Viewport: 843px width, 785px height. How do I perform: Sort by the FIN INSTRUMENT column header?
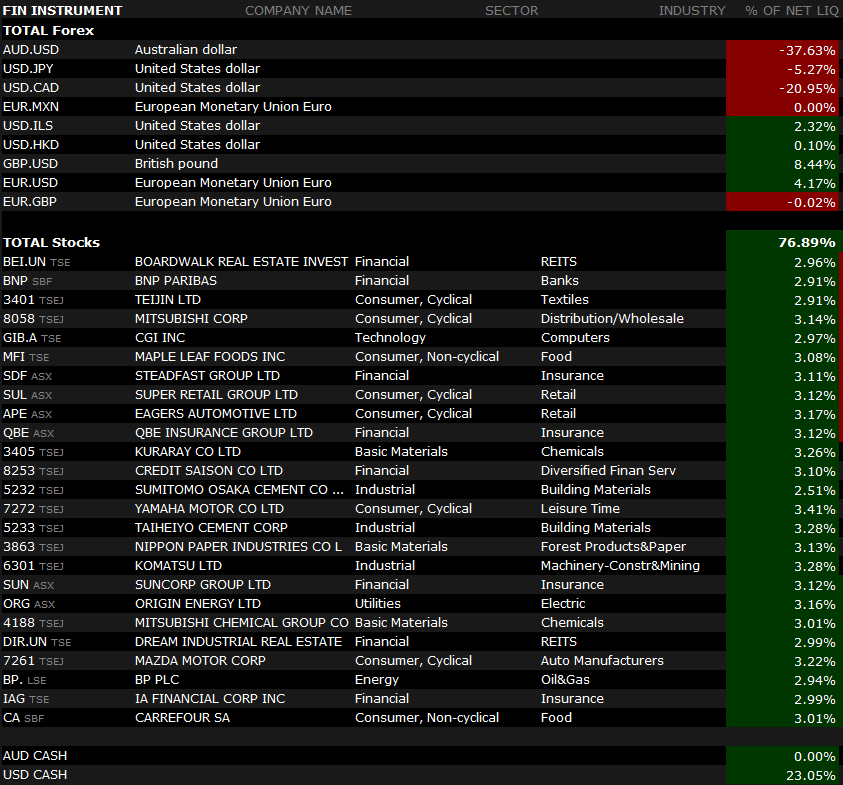tap(62, 11)
